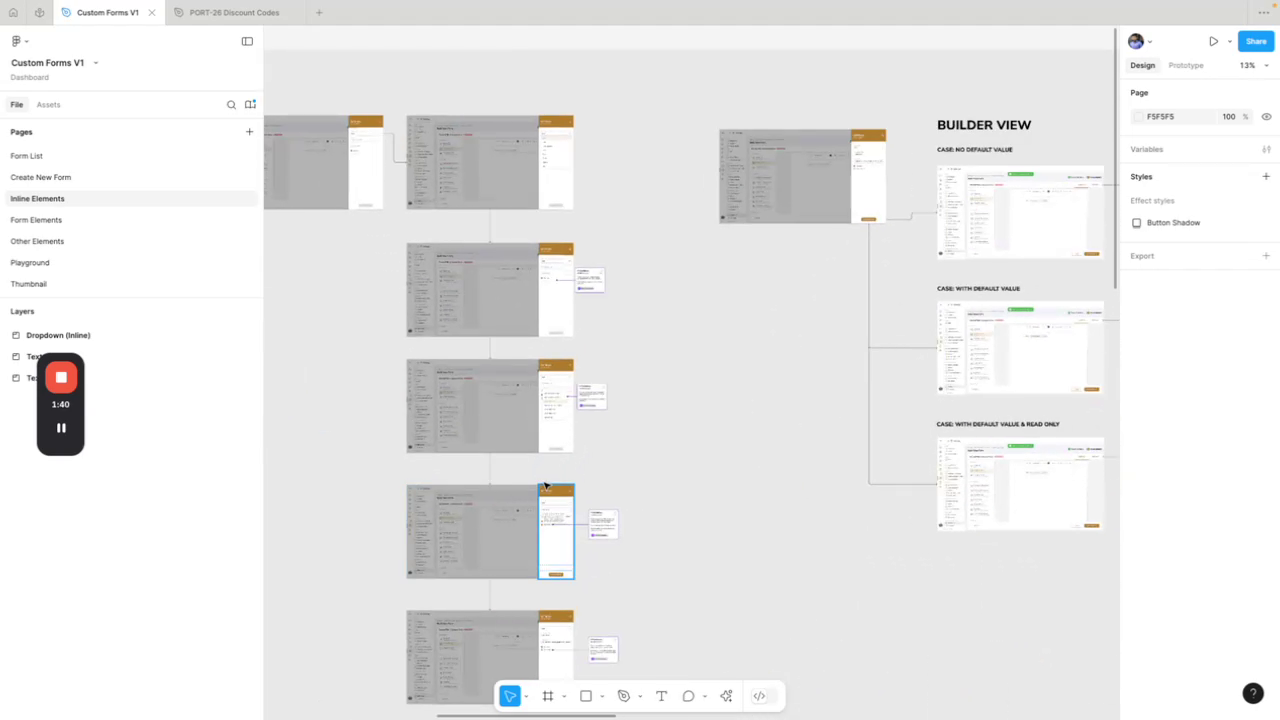Open the Variables settings icon
This screenshot has height=720, width=1280.
tap(1266, 149)
